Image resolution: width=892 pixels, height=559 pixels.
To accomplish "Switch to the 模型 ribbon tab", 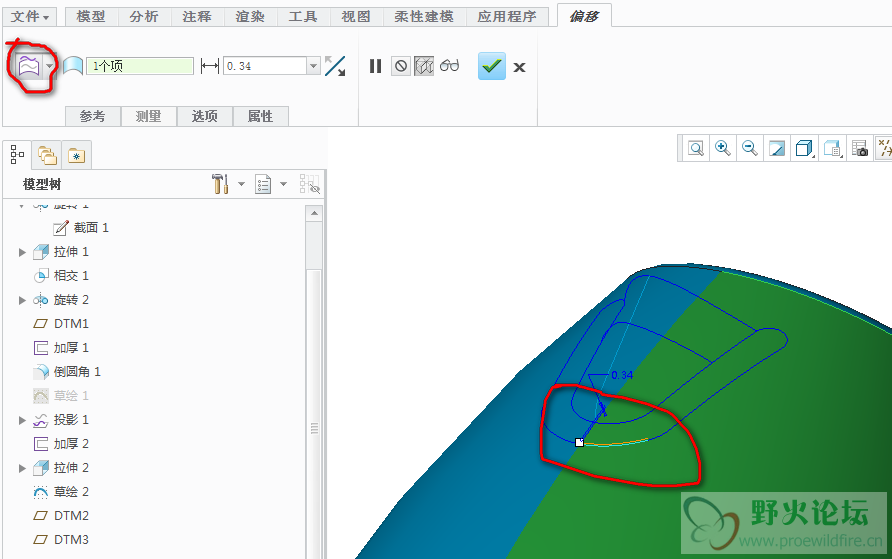I will click(91, 16).
